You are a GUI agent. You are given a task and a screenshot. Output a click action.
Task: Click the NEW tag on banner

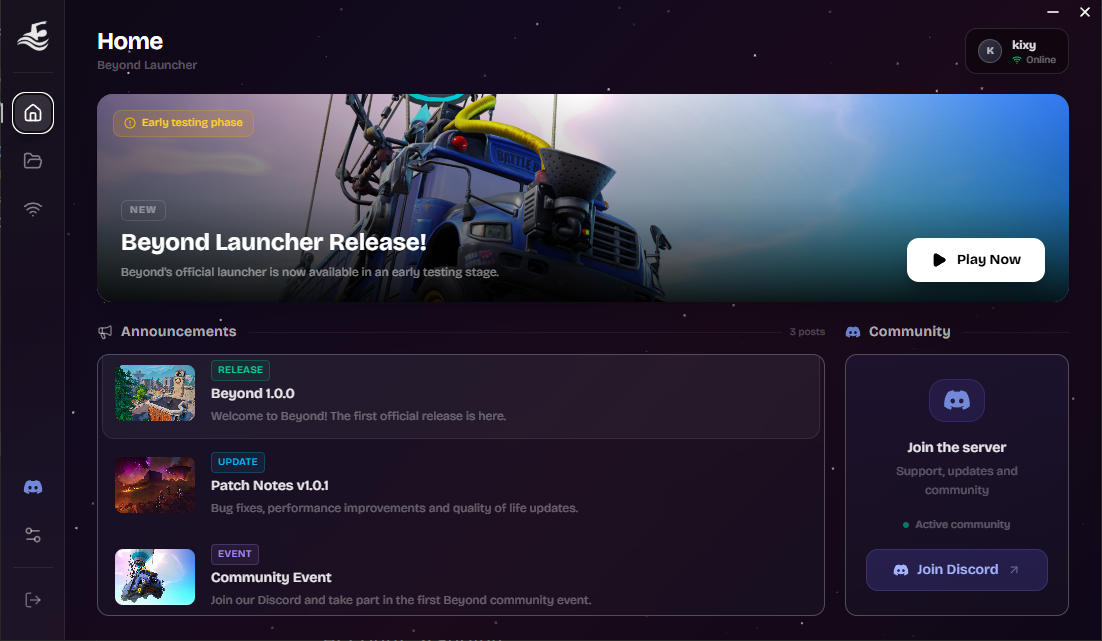[143, 210]
